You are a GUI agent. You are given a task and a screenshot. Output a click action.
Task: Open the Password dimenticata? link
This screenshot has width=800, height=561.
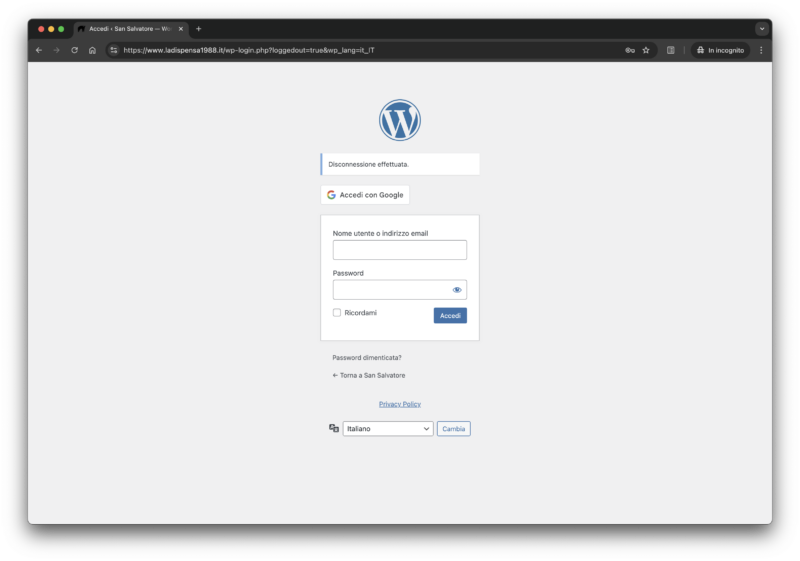click(367, 358)
